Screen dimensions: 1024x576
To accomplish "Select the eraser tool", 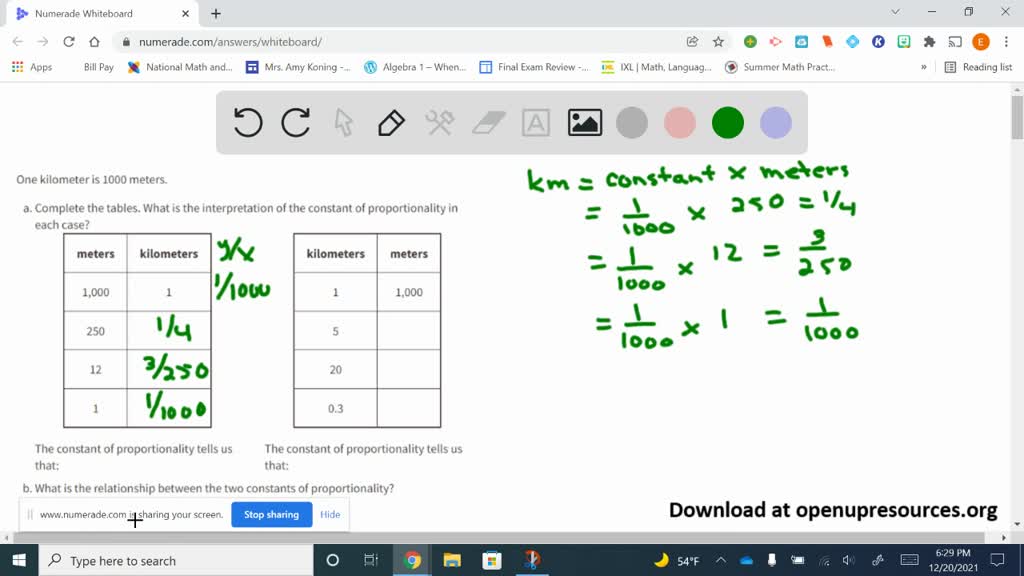I will point(488,122).
